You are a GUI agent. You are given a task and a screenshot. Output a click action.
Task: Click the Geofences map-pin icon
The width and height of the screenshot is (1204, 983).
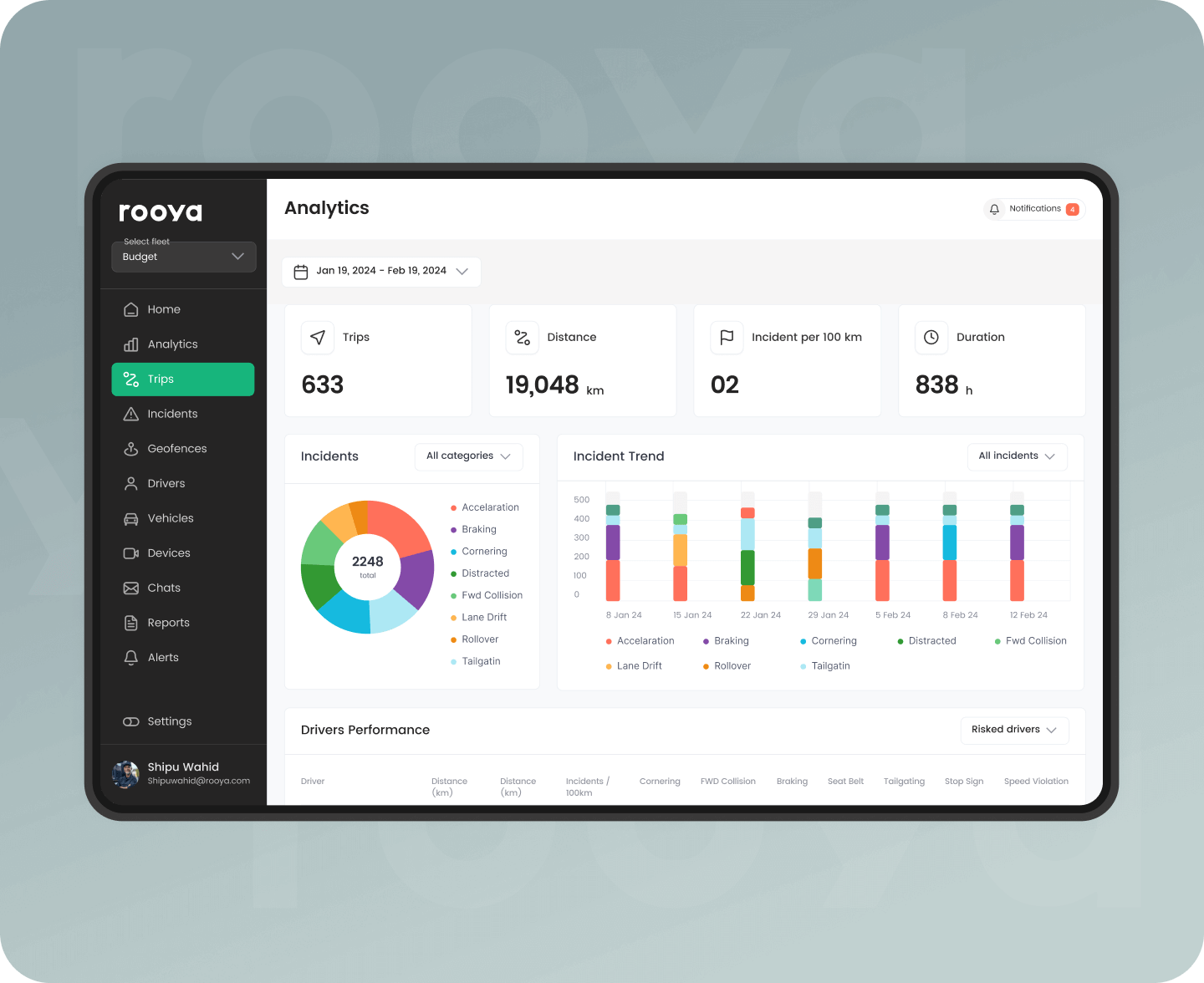point(131,448)
